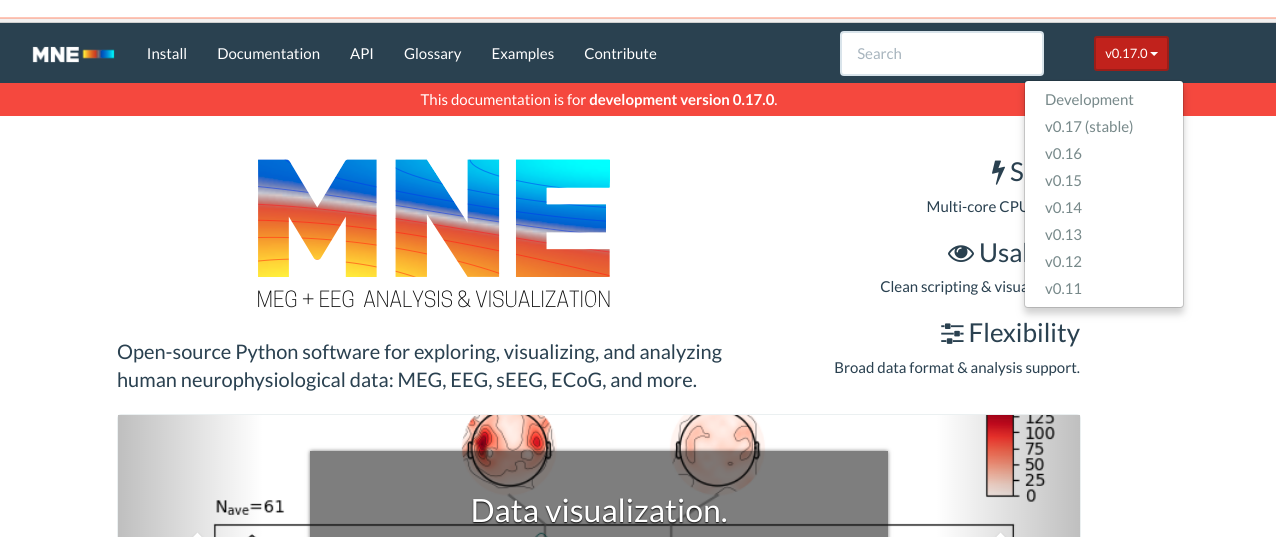Click the MNE logo in navbar
This screenshot has width=1276, height=537.
pos(73,54)
